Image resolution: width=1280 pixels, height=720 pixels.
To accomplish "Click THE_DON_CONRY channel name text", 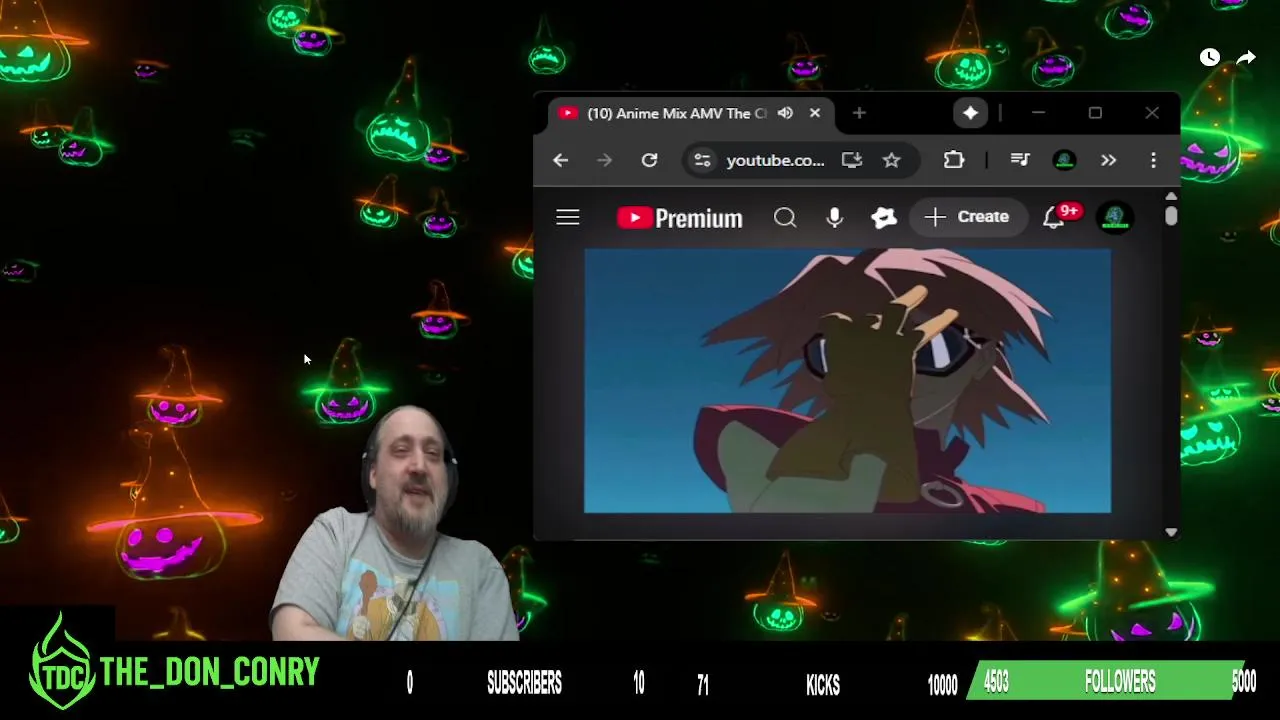I will (x=210, y=672).
